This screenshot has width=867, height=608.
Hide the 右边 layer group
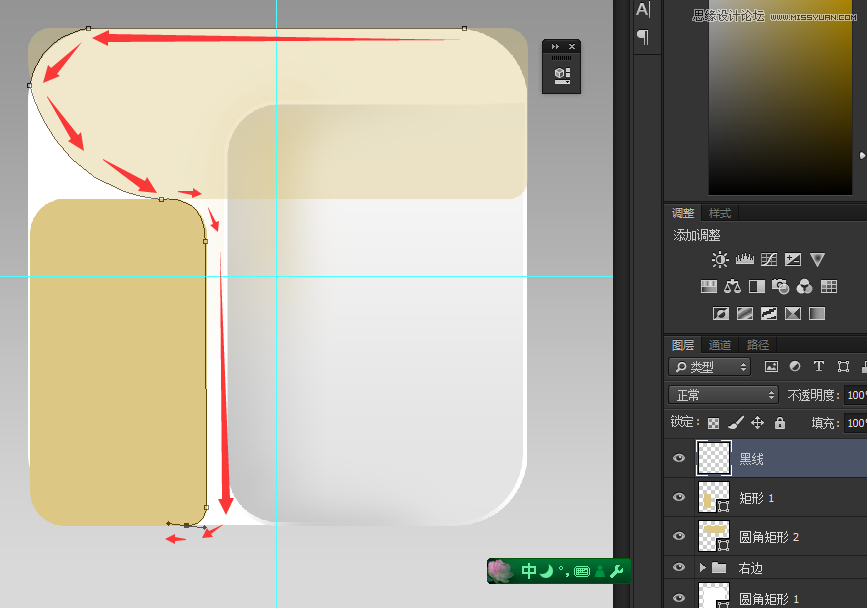679,567
